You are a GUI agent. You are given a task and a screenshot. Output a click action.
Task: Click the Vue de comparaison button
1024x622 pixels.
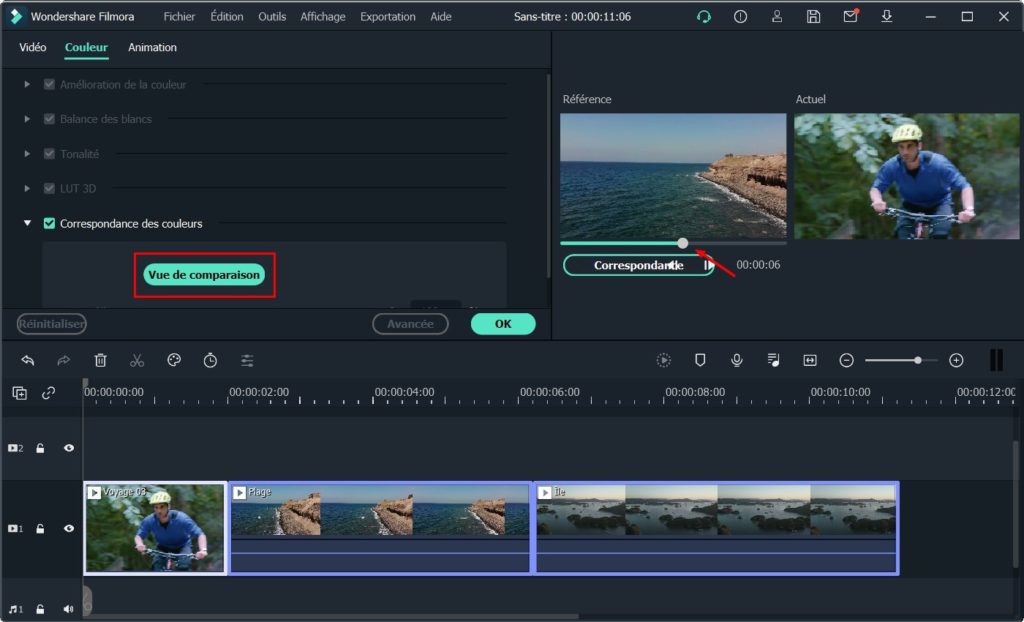coord(204,275)
